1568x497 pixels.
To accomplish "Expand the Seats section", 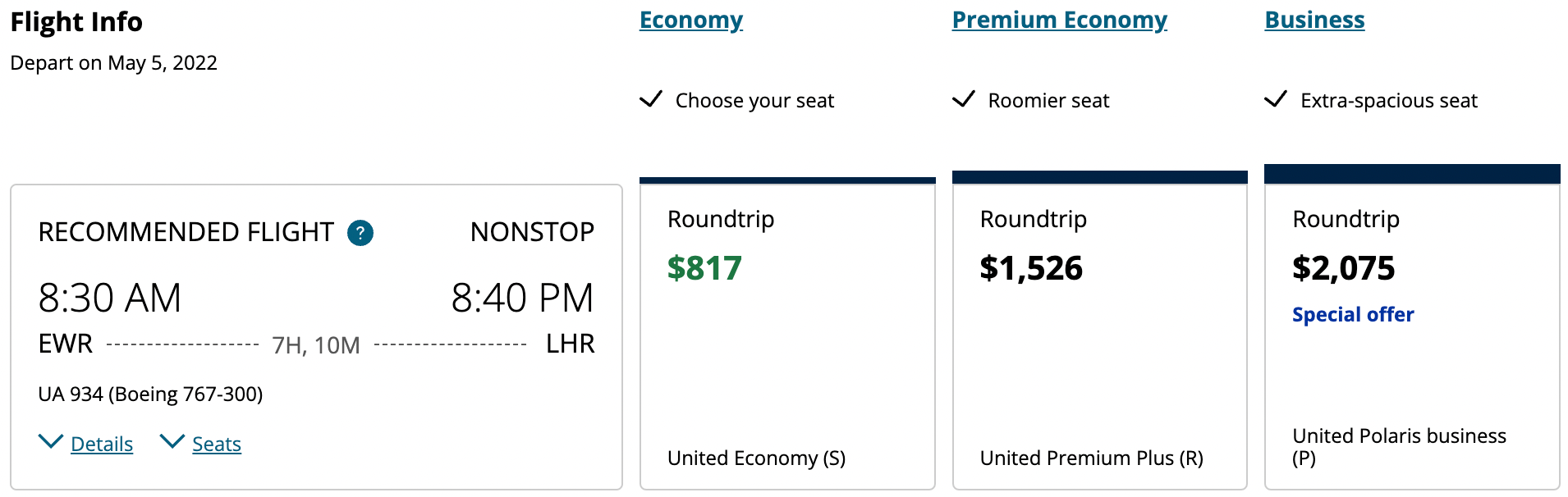I will (216, 444).
